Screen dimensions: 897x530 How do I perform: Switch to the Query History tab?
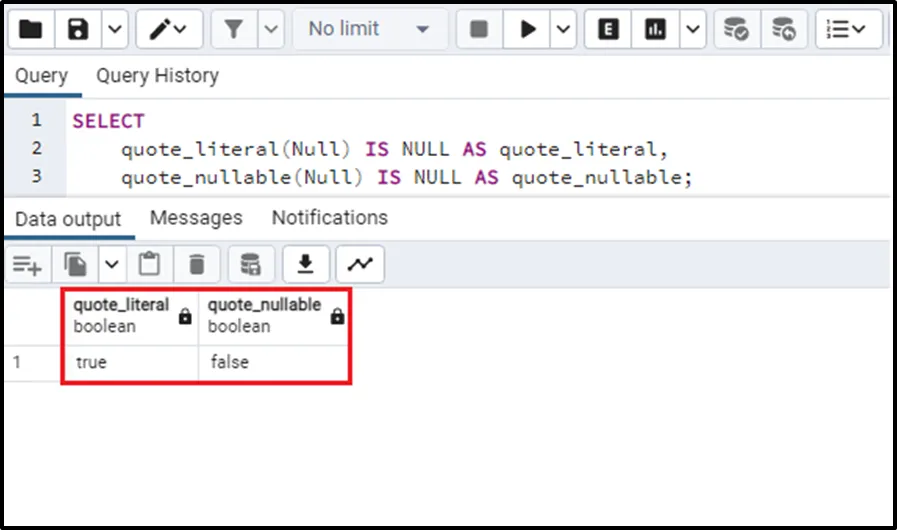tap(157, 76)
